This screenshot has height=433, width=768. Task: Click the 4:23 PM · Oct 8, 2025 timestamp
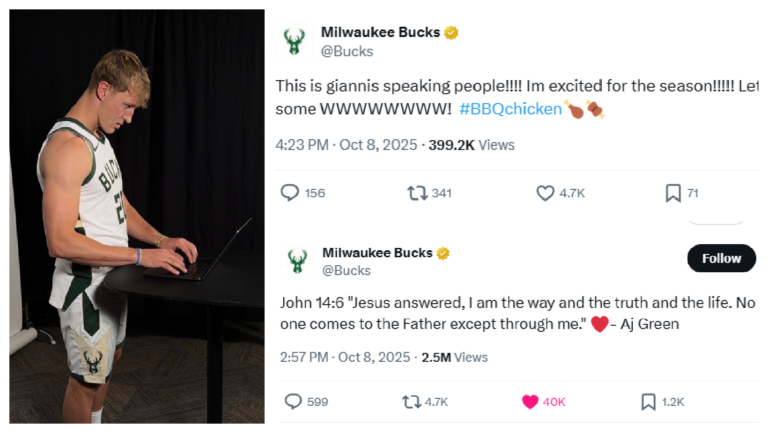[x=343, y=145]
